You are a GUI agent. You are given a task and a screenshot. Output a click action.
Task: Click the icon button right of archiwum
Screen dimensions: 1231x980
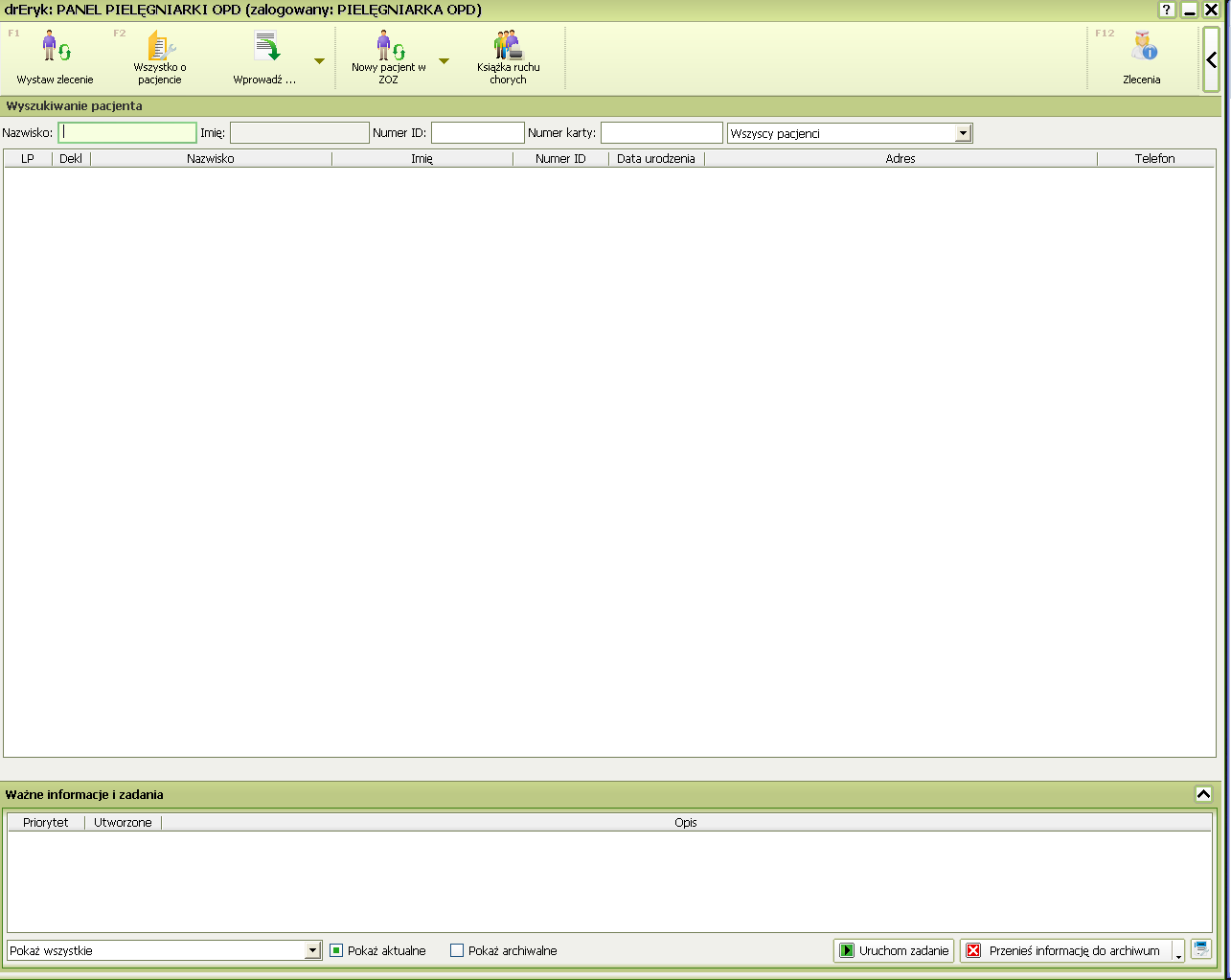(1201, 949)
